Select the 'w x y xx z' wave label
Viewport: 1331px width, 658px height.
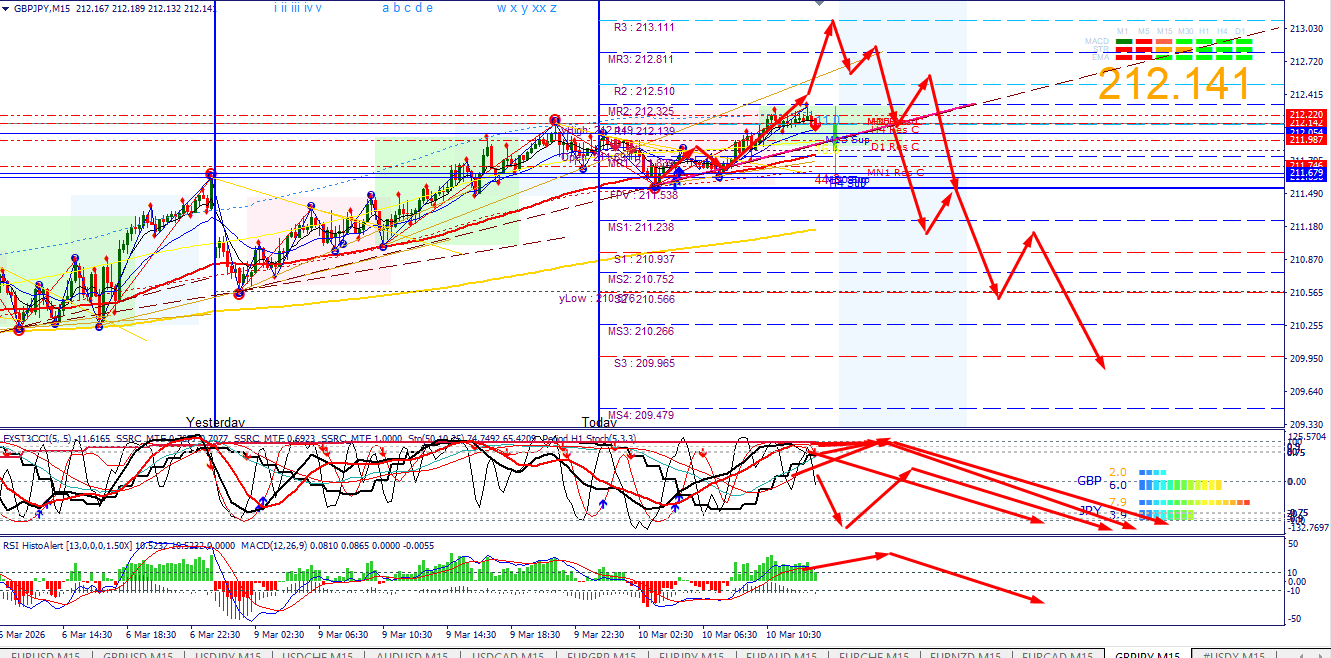click(x=527, y=8)
